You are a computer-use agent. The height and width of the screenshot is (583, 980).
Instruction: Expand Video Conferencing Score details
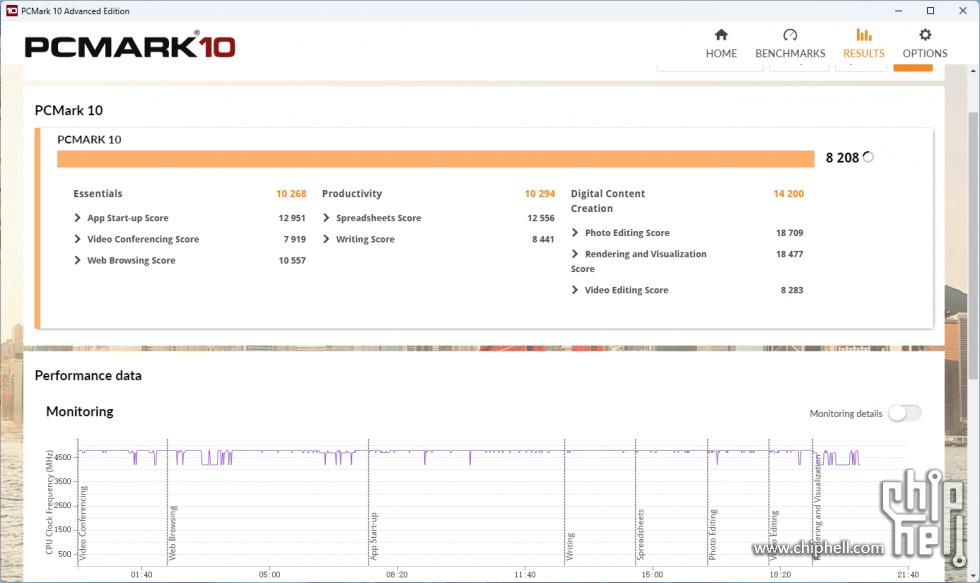78,239
